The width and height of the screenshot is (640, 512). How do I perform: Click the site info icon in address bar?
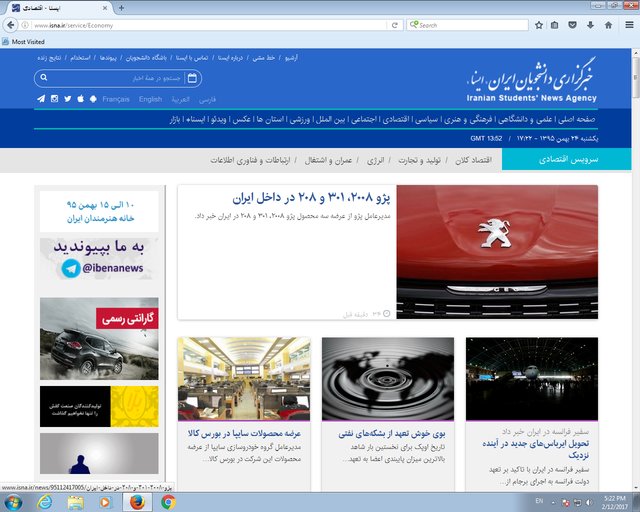[25, 25]
